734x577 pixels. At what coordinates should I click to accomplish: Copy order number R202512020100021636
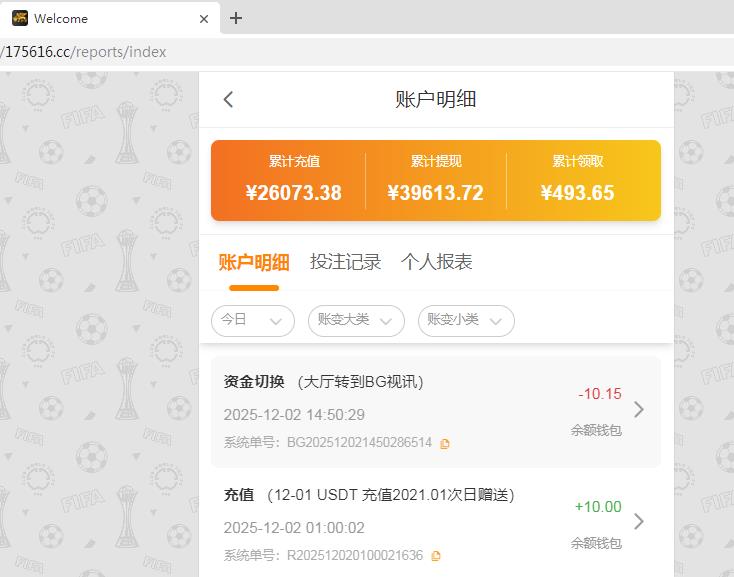436,556
